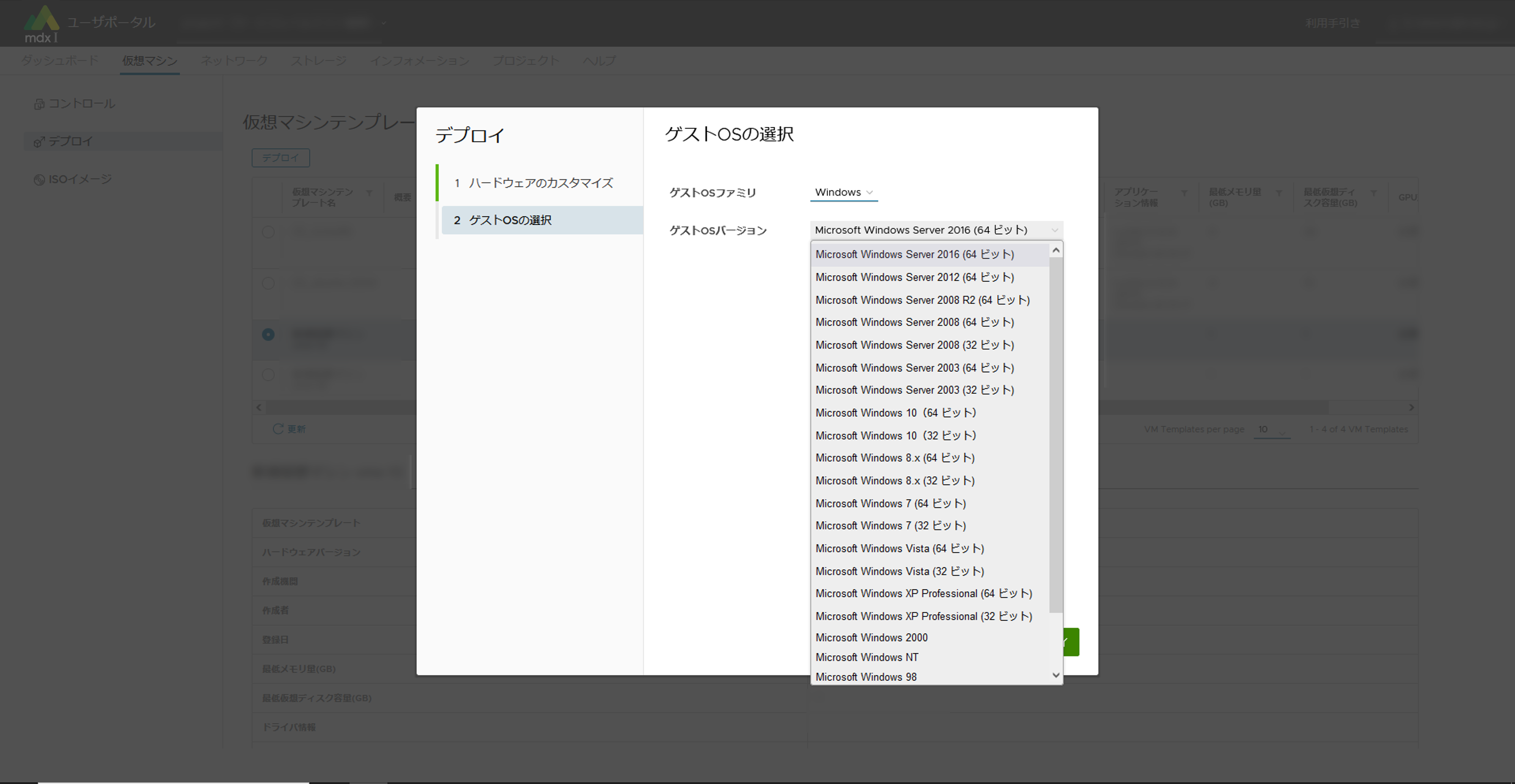Pick Microsoft Windows 7 (32 ビット)
Screen dimensions: 1515x784
click(930, 526)
